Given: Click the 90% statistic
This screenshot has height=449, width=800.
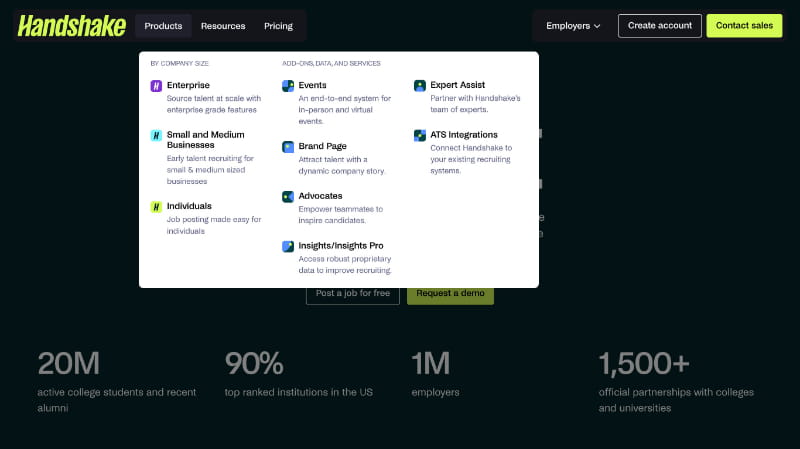Looking at the screenshot, I should coord(254,363).
